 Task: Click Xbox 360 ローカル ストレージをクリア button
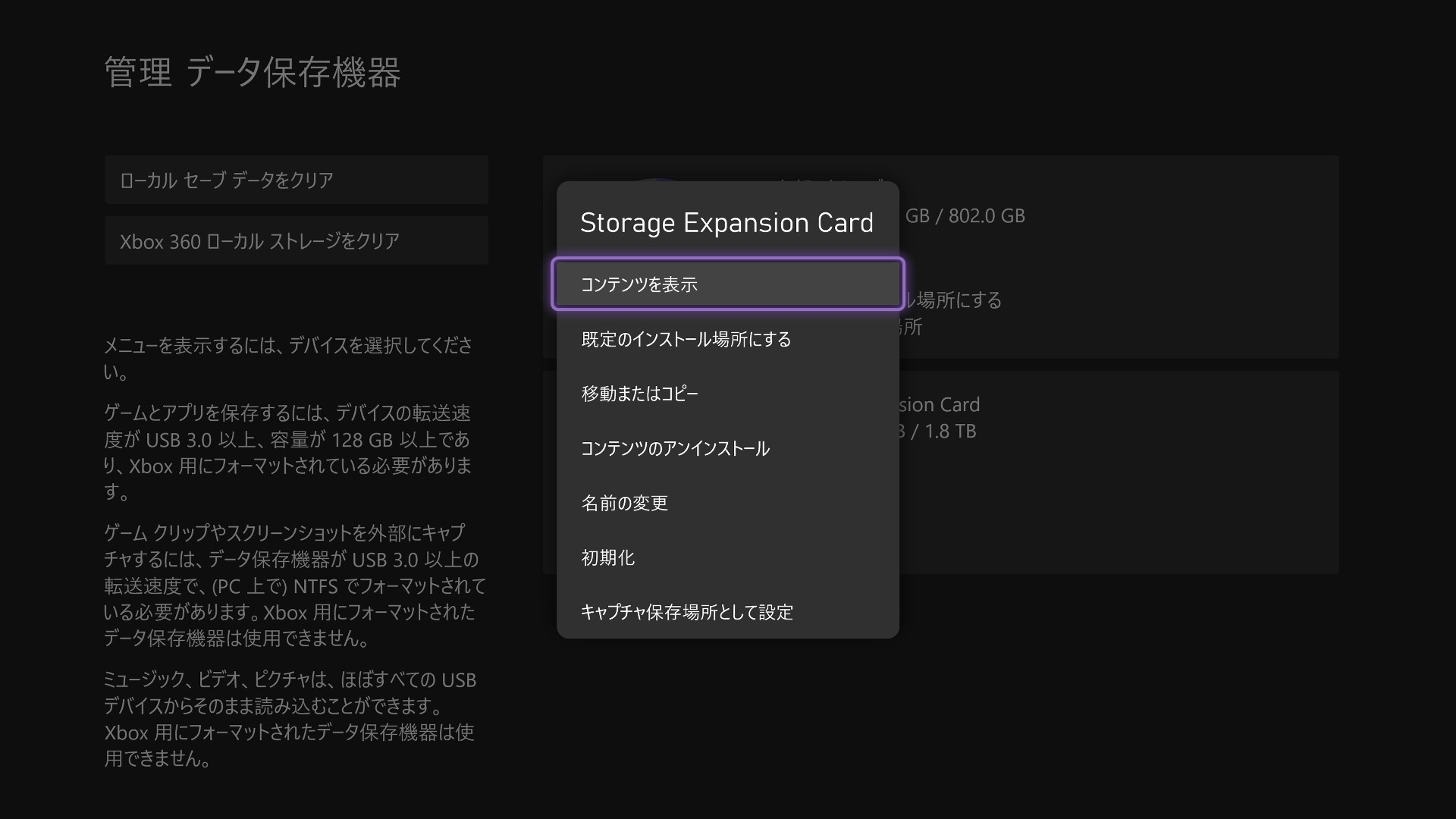tap(297, 240)
